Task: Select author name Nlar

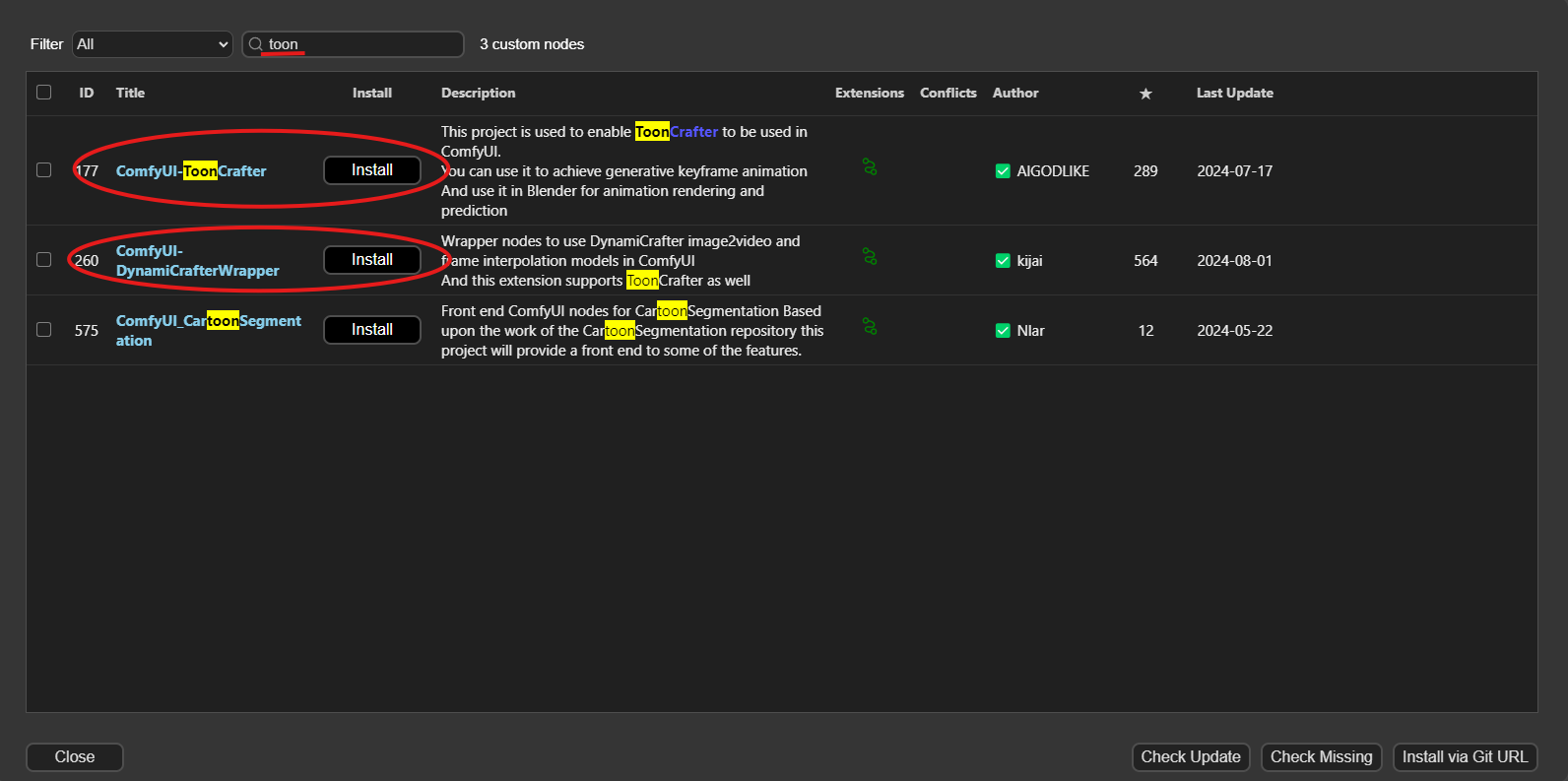Action: pos(1030,331)
